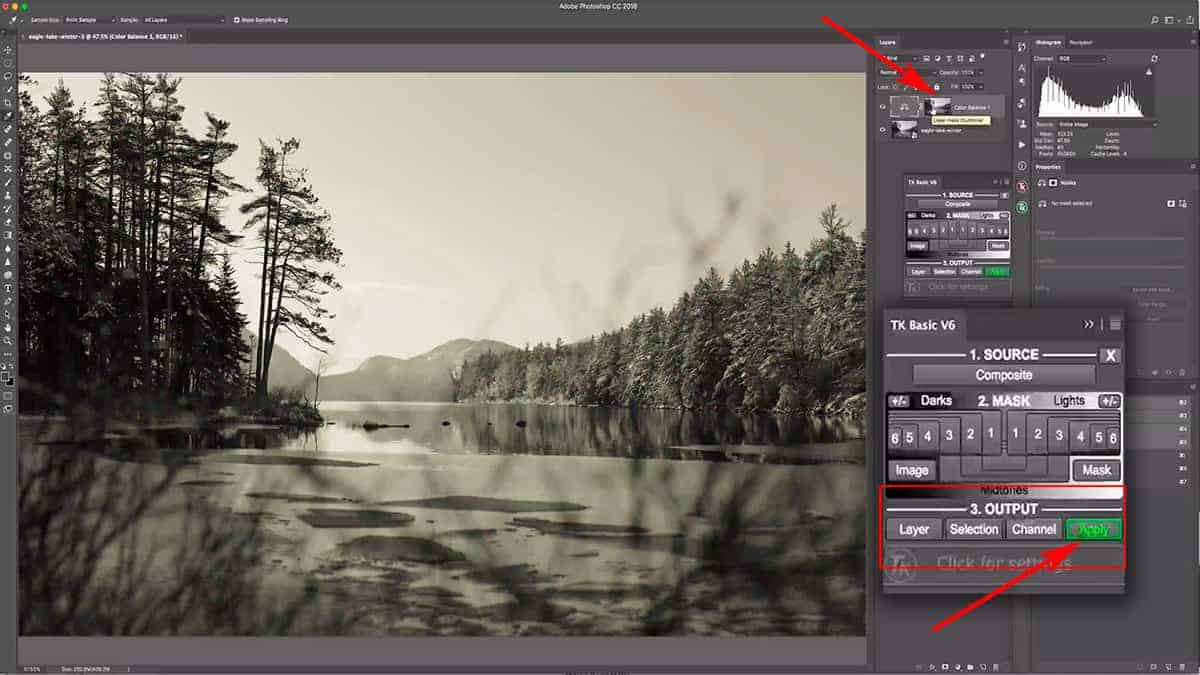Select the Eyedropper tool in the toolbar

point(9,116)
